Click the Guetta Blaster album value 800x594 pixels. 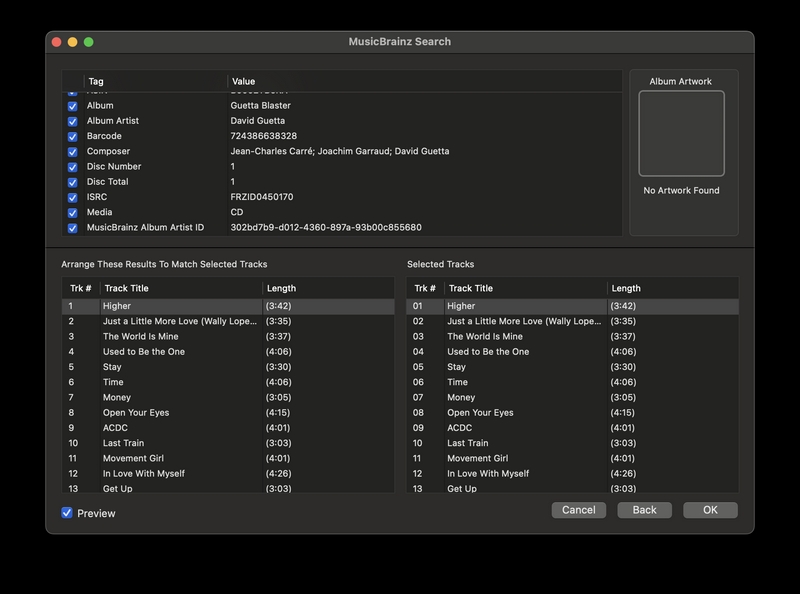(x=260, y=106)
